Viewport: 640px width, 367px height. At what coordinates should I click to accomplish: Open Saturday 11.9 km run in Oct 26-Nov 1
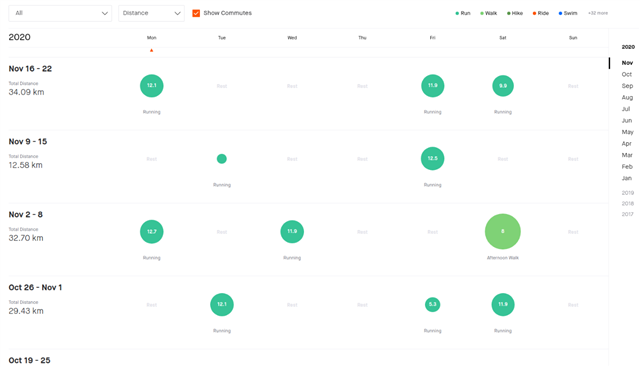click(503, 305)
